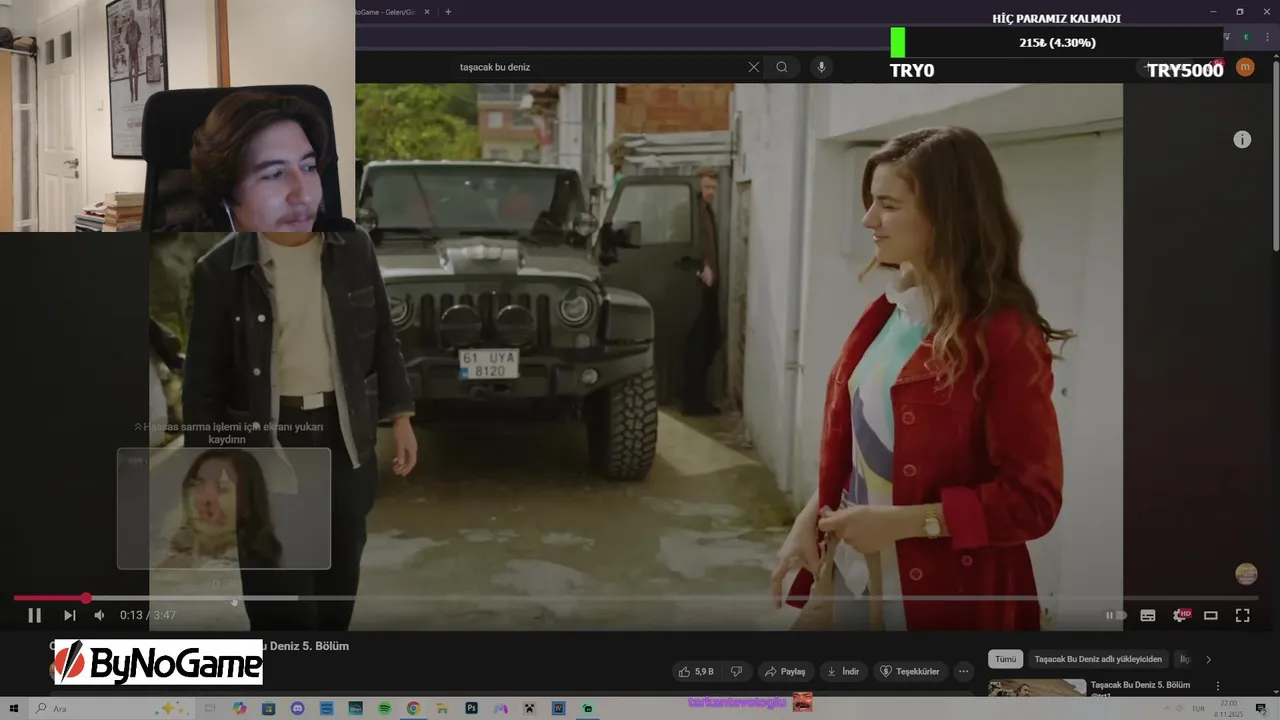Image resolution: width=1280 pixels, height=720 pixels.
Task: Select 'Taşacak Bu Deniz adlı yükleyiciden' chip
Action: coord(1098,659)
